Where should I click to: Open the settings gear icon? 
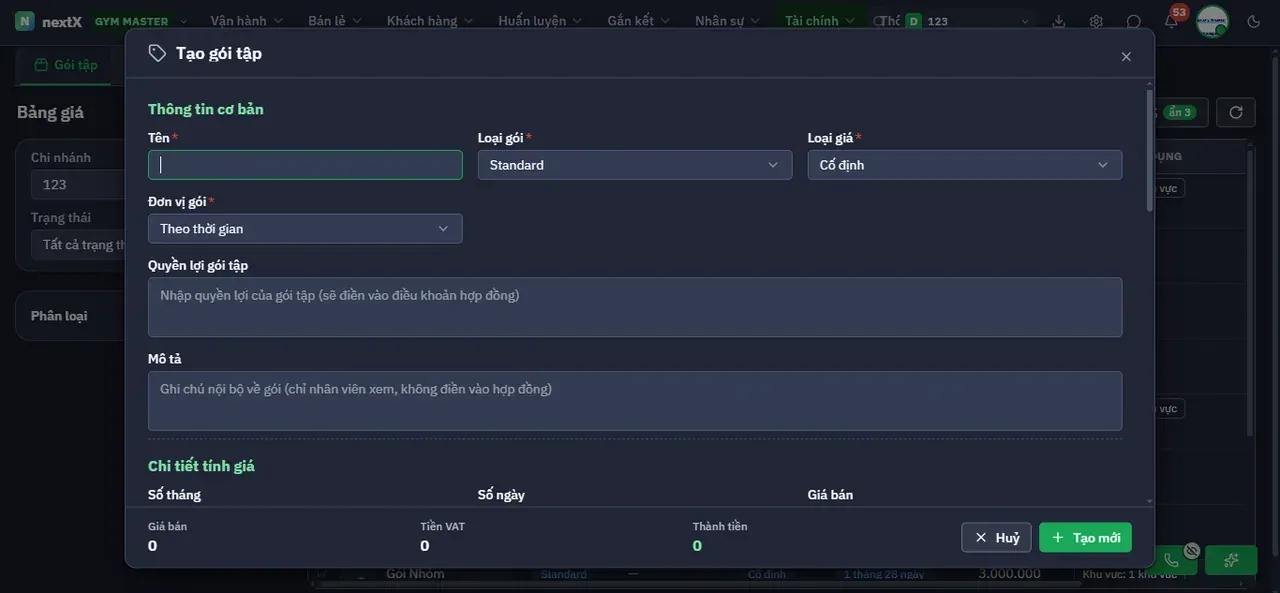[x=1096, y=21]
